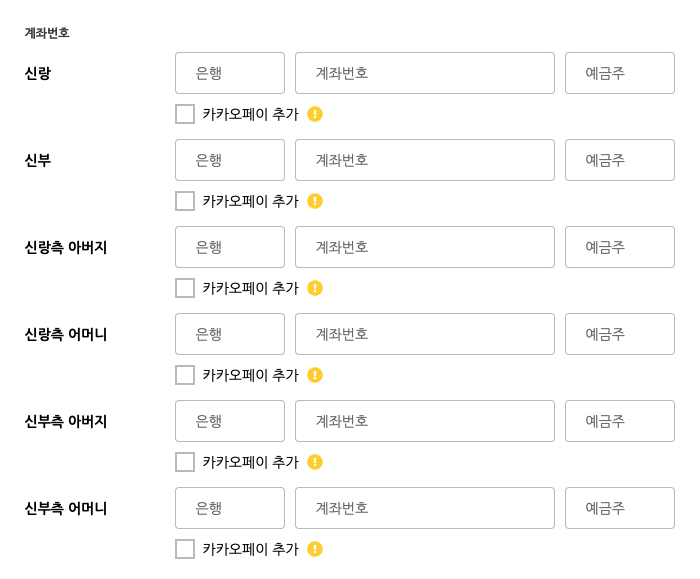Open the yellow info icon for 신랑측 아버지

coord(315,288)
